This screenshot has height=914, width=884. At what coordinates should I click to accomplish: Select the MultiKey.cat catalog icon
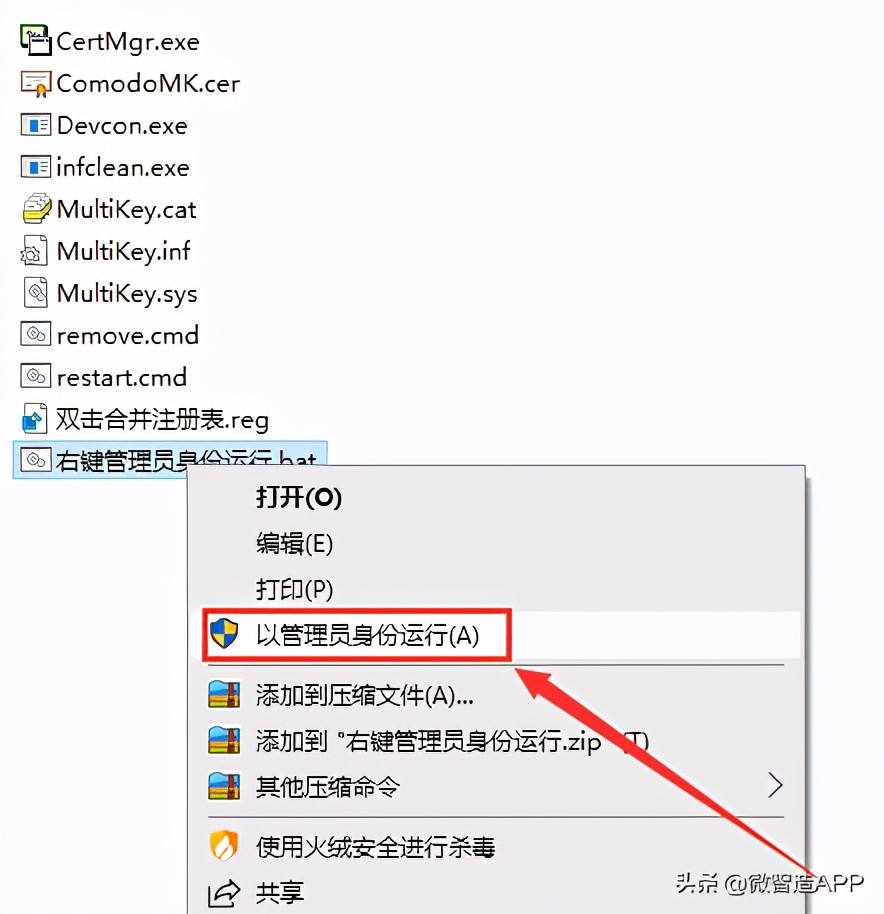36,209
